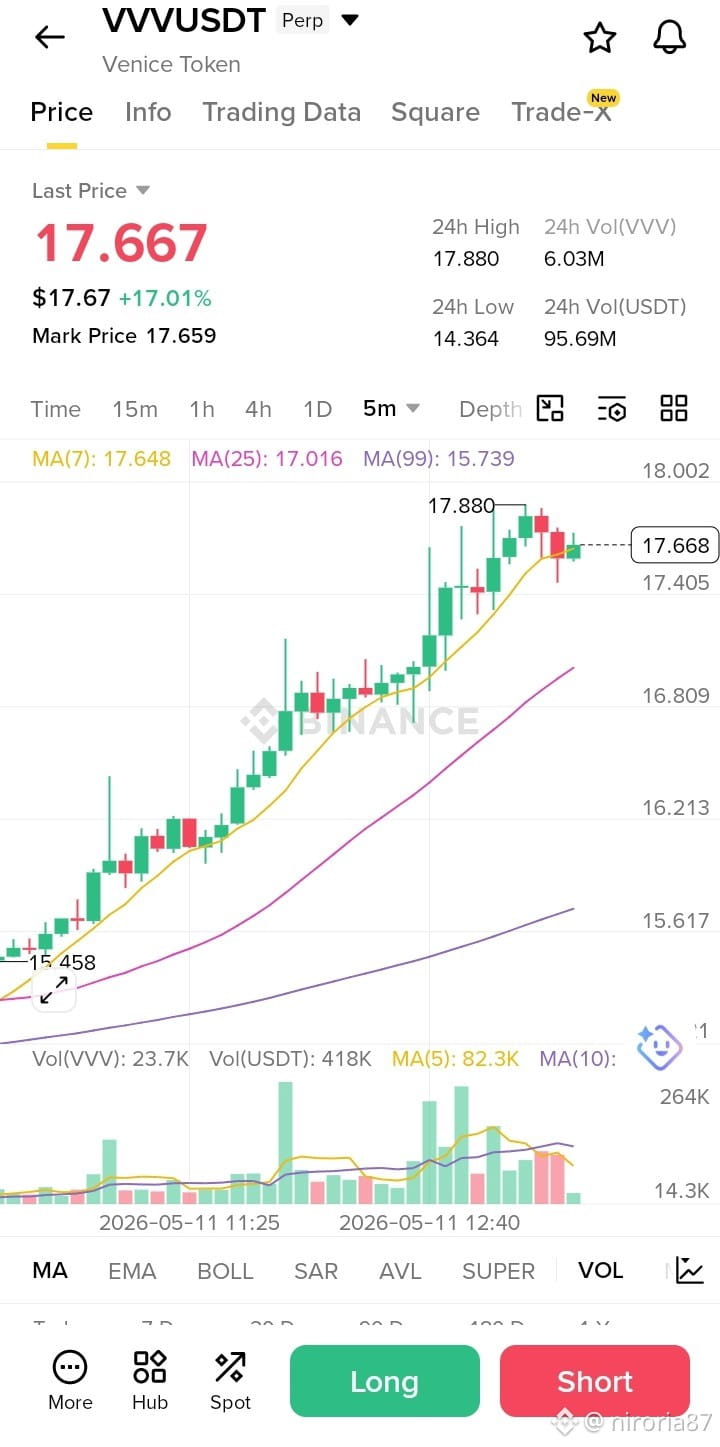Tap the red Short button
The height and width of the screenshot is (1447, 720).
pos(595,1381)
